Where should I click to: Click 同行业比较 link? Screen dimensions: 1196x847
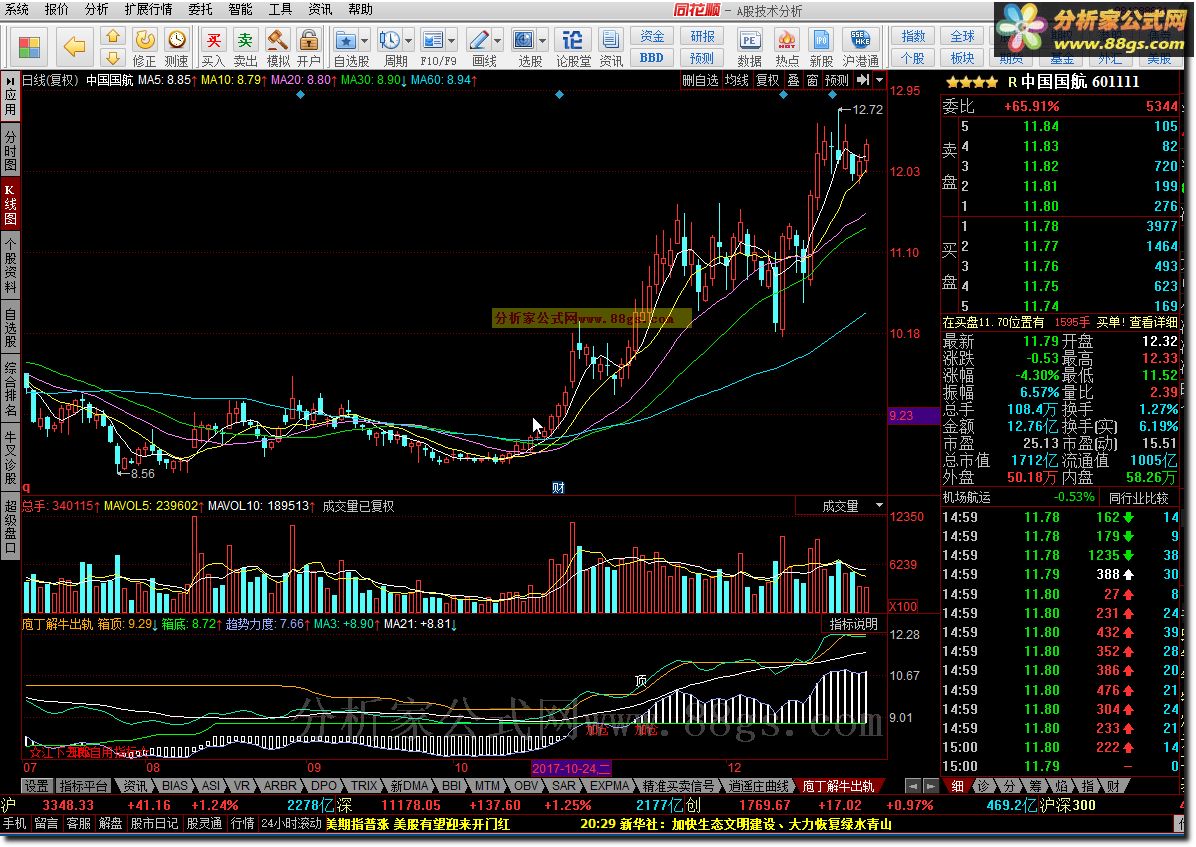coord(1138,498)
